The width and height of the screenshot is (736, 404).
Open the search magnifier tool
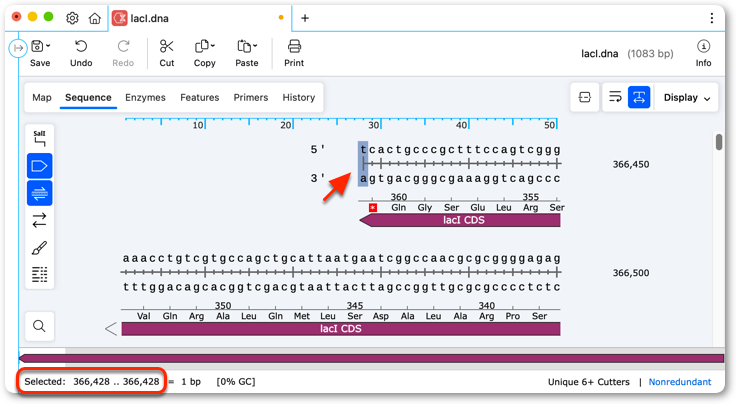coord(39,326)
